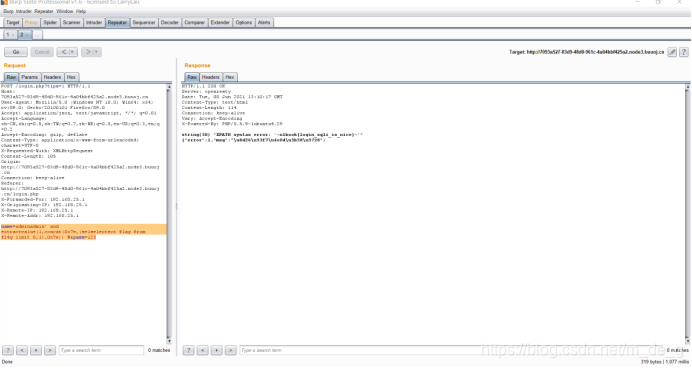The height and width of the screenshot is (368, 692).
Task: Click the highlighted extractvalue payload line
Action: [x=73, y=232]
